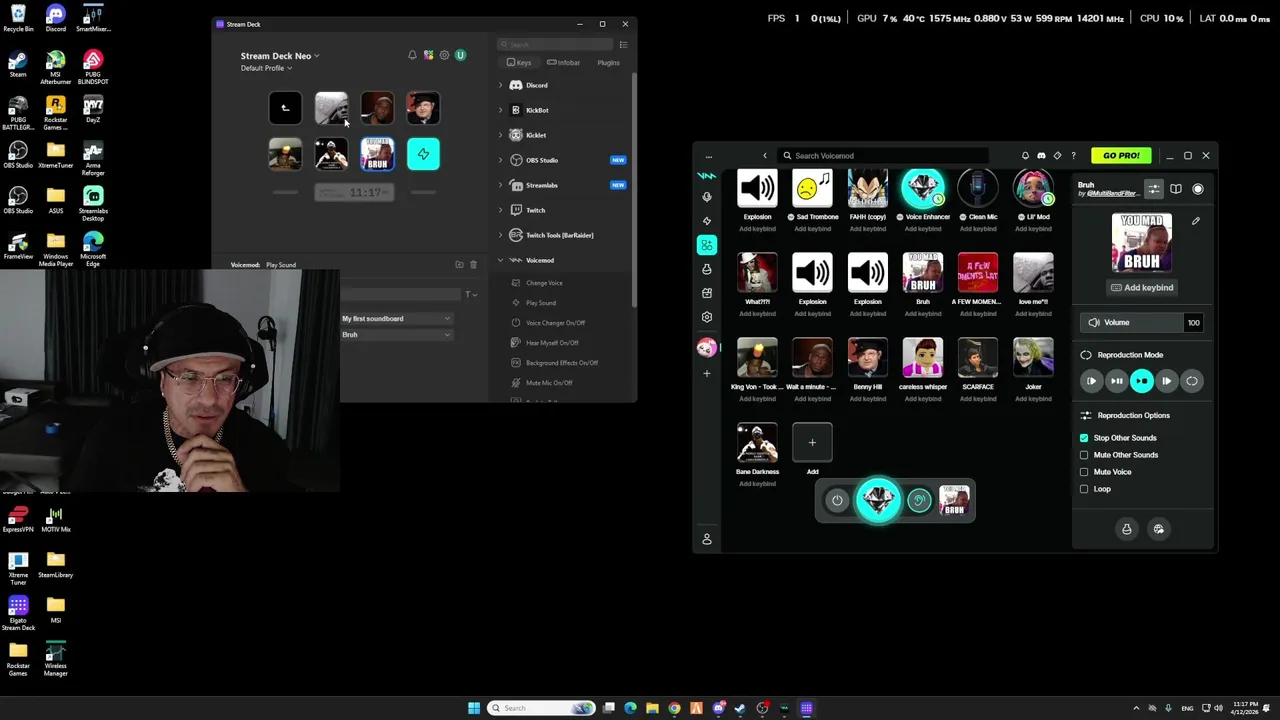Click flask button at bottom of Bruh panel

click(1127, 529)
